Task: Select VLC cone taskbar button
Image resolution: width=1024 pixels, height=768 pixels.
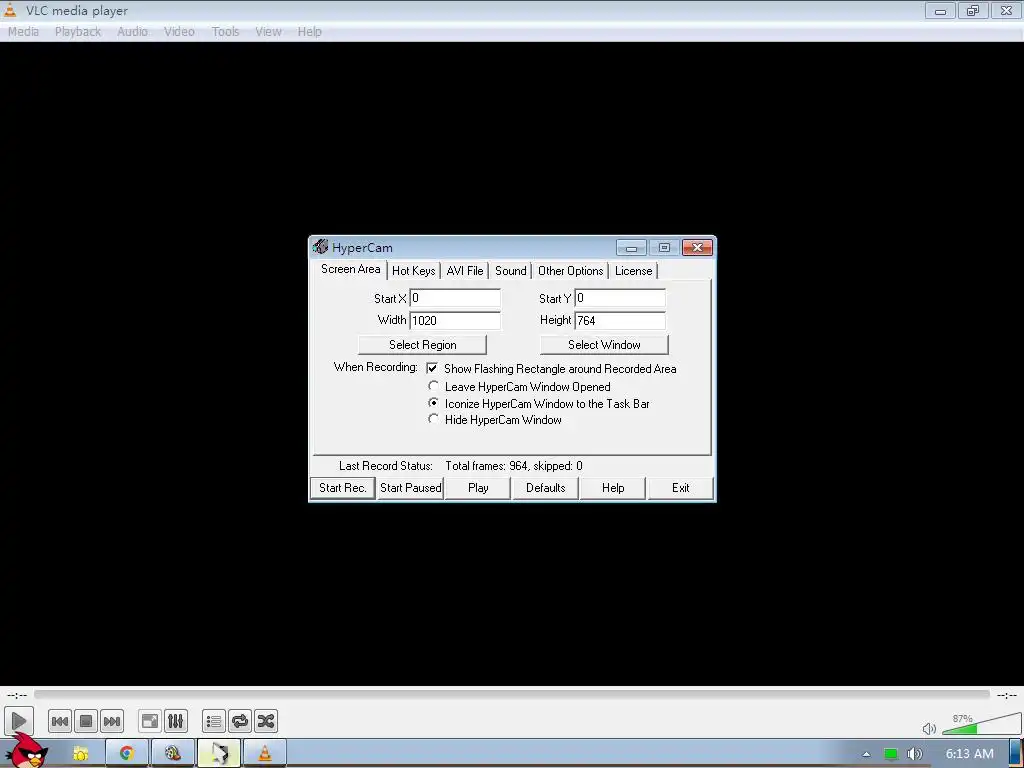Action: coord(264,754)
